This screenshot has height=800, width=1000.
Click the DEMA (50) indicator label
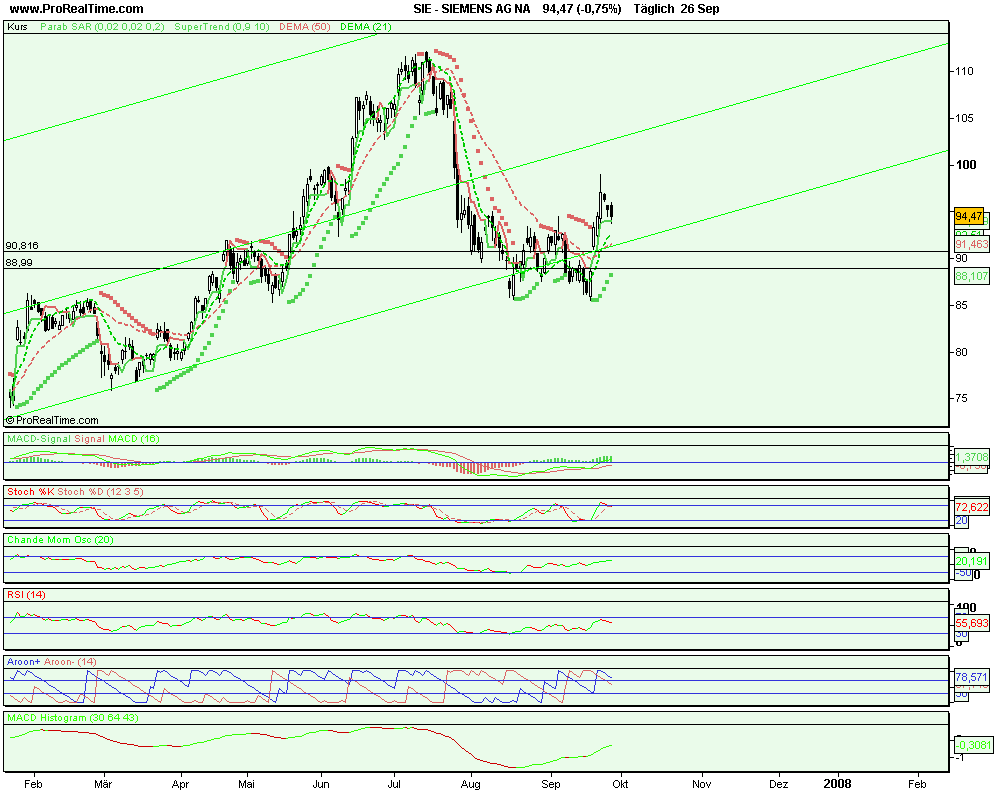point(304,27)
